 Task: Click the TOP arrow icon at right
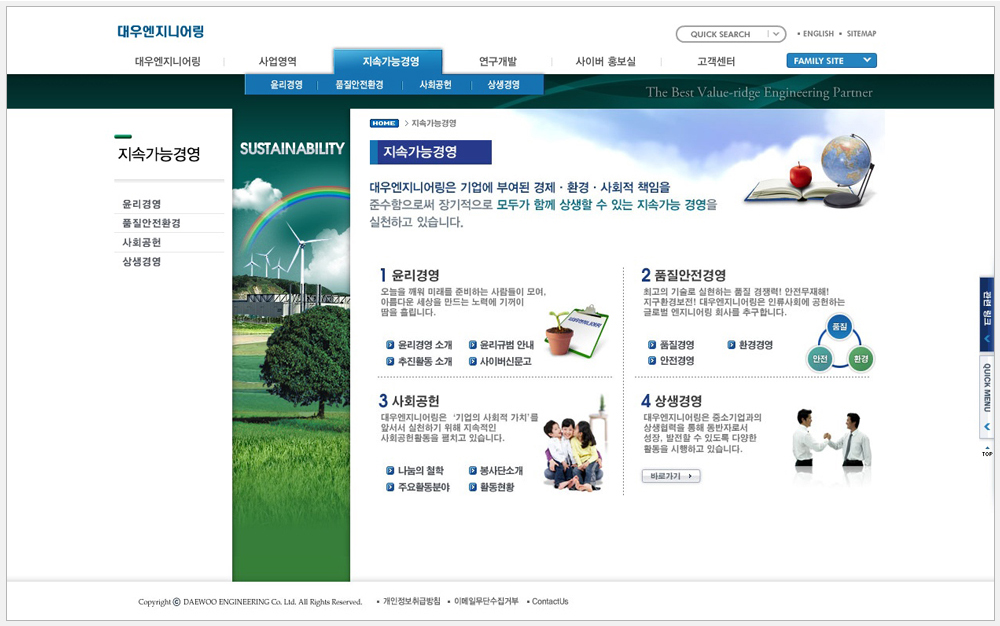coord(986,451)
